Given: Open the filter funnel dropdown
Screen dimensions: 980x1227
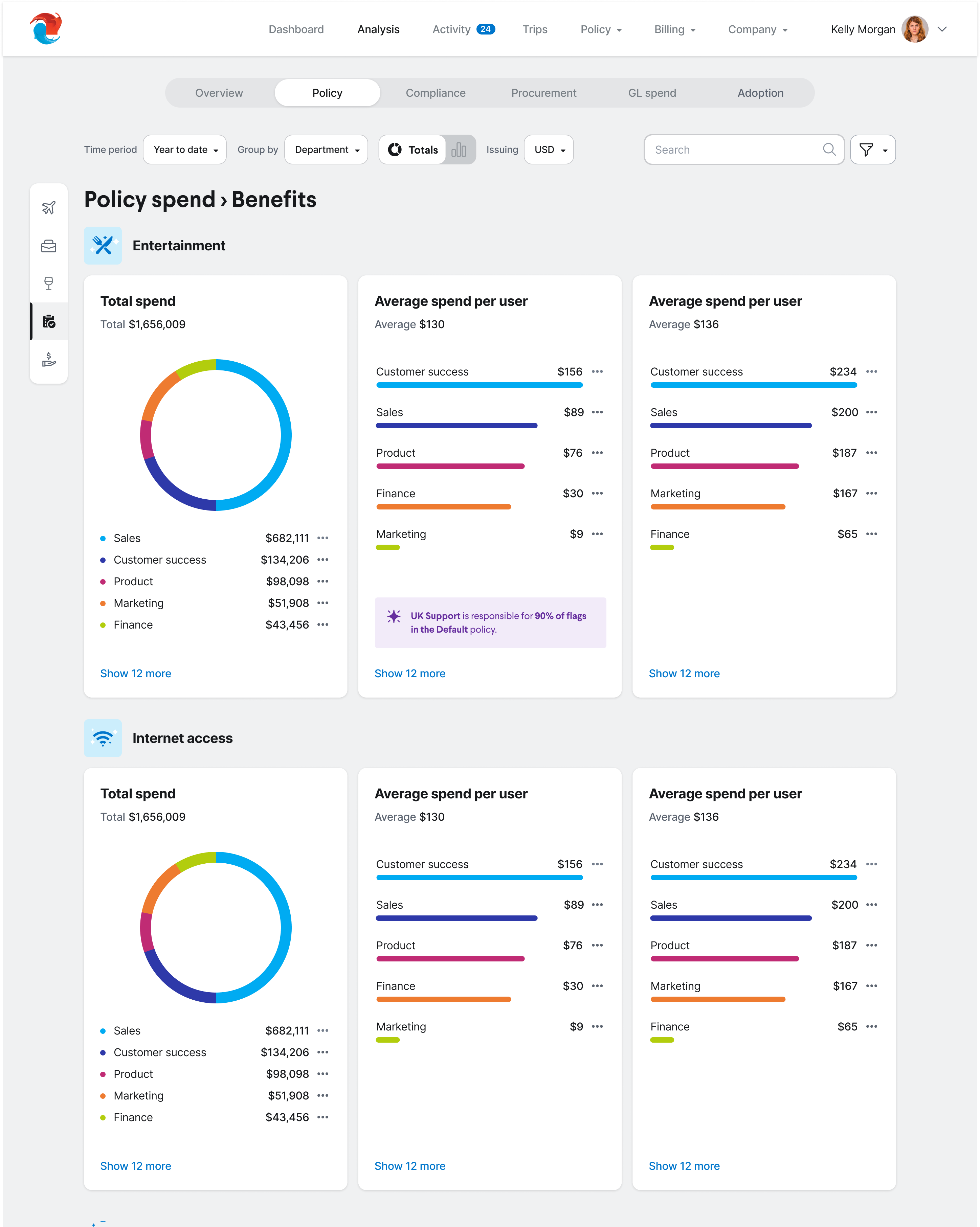Looking at the screenshot, I should pyautogui.click(x=872, y=150).
